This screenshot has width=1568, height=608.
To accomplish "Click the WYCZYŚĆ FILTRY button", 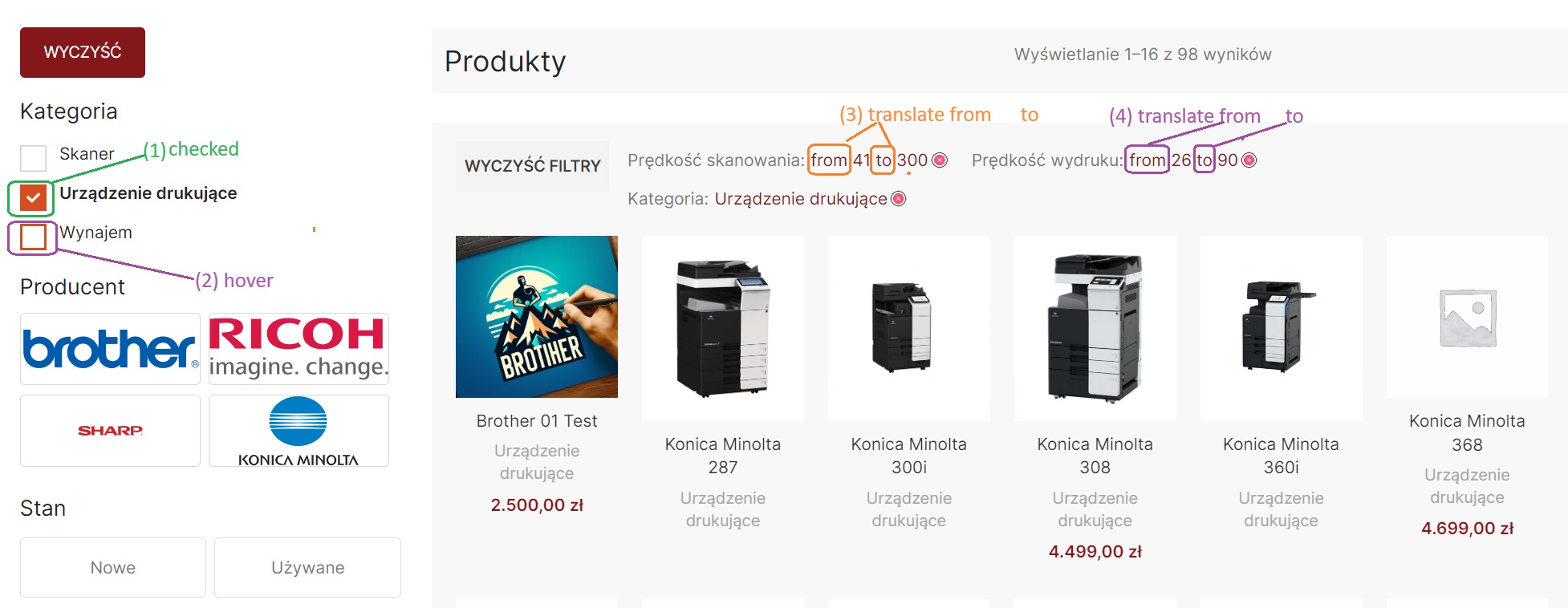I will pyautogui.click(x=532, y=166).
